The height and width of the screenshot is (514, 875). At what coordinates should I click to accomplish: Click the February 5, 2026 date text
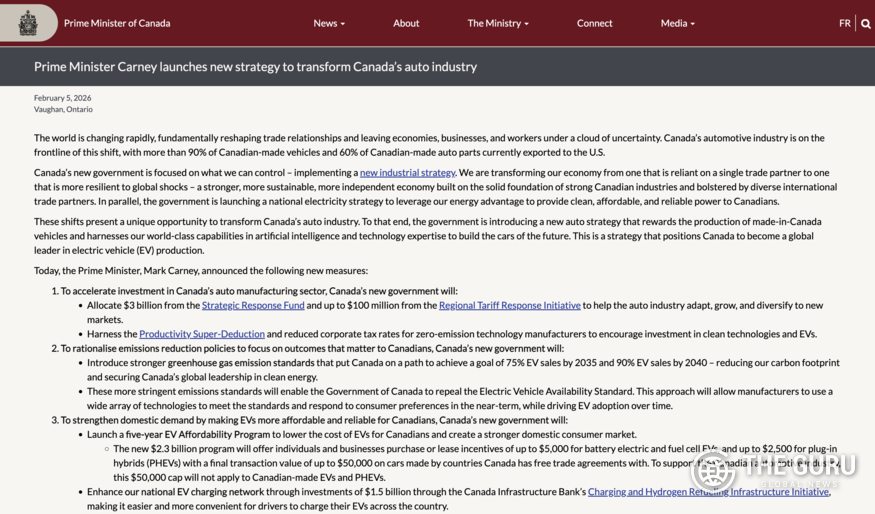62,98
